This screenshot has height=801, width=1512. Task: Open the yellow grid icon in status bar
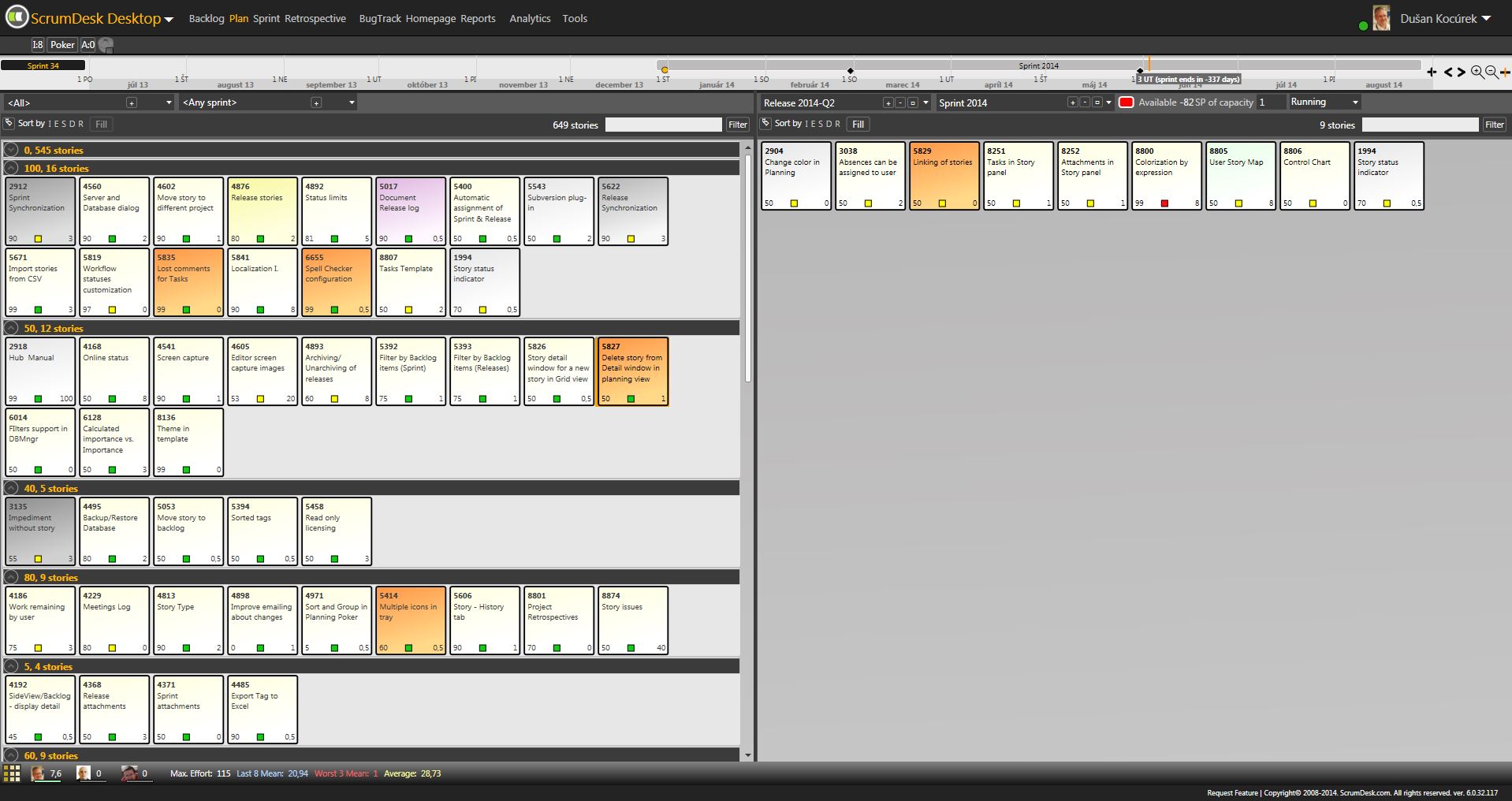pyautogui.click(x=12, y=773)
